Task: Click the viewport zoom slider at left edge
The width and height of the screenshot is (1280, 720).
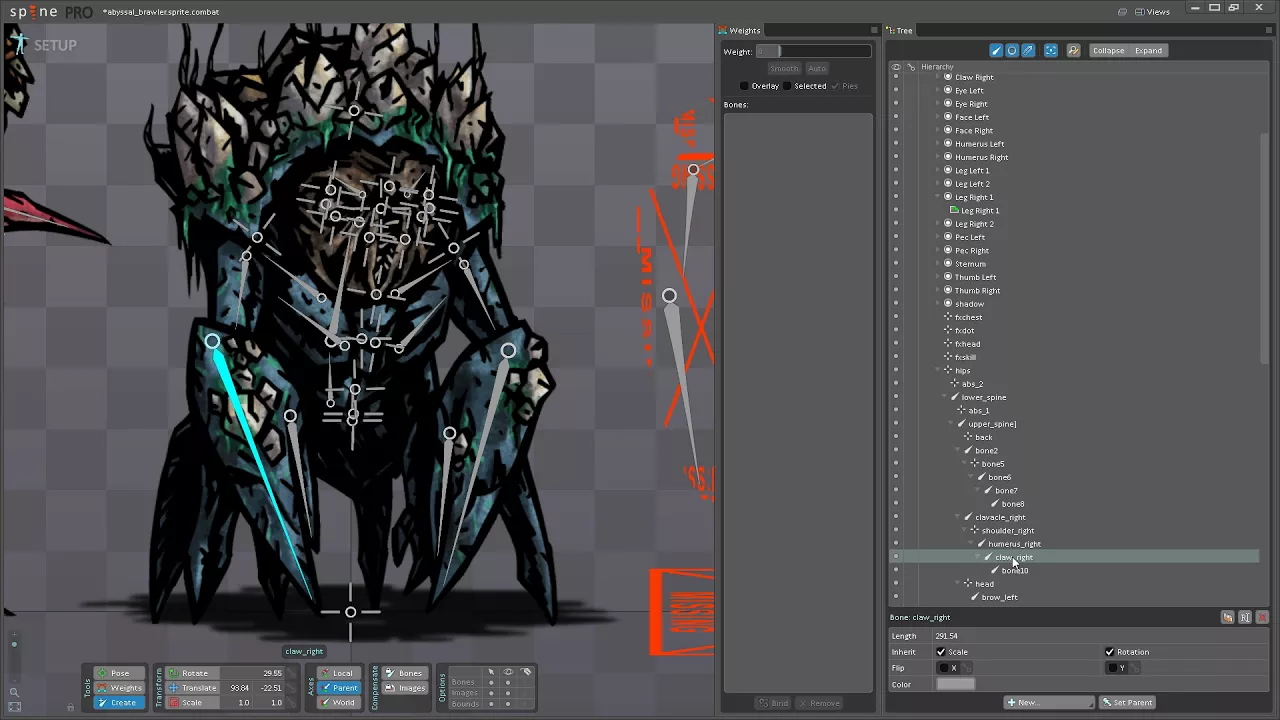Action: click(x=14, y=655)
